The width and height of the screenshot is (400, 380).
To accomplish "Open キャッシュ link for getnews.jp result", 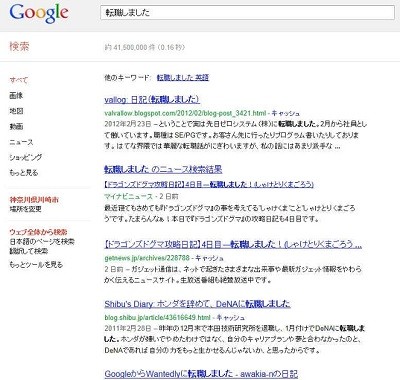I will tap(209, 258).
